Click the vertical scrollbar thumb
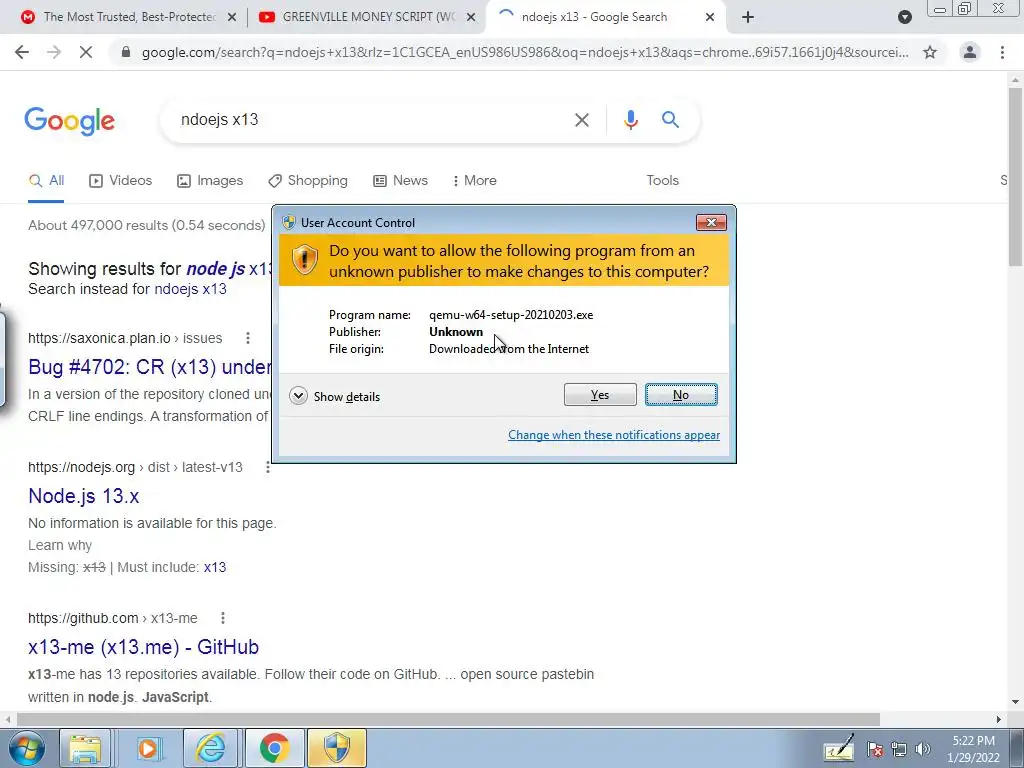This screenshot has width=1024, height=768. pos(1015,176)
